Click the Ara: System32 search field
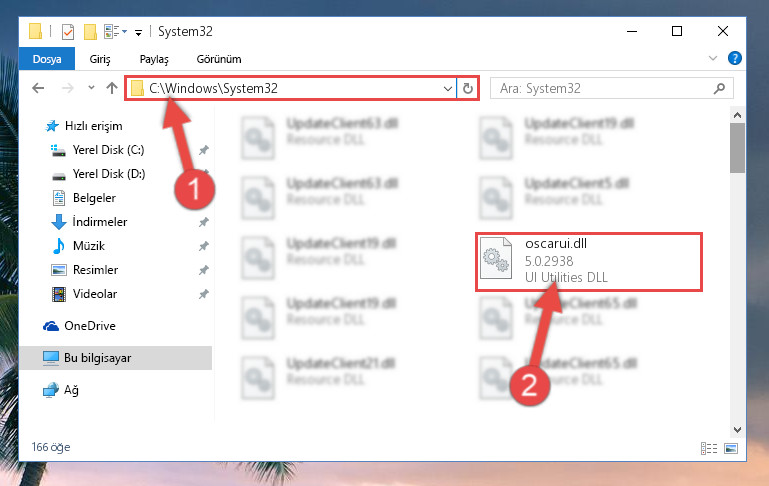This screenshot has width=769, height=486. pyautogui.click(x=601, y=89)
